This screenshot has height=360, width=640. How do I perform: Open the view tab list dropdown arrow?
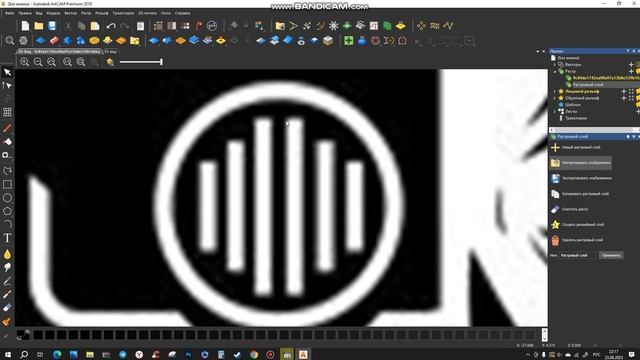pos(538,52)
